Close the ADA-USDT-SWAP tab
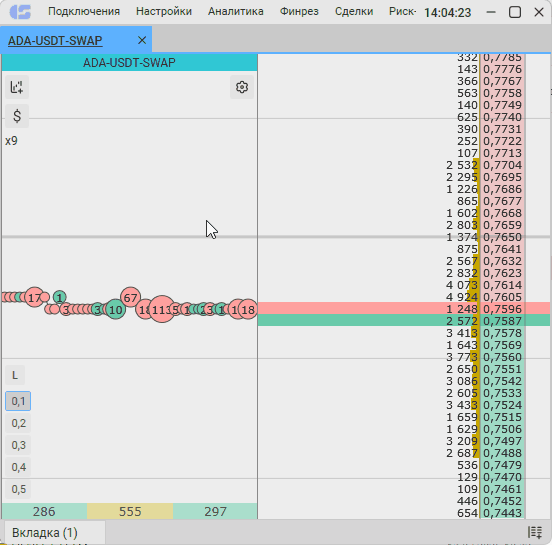 (142, 40)
